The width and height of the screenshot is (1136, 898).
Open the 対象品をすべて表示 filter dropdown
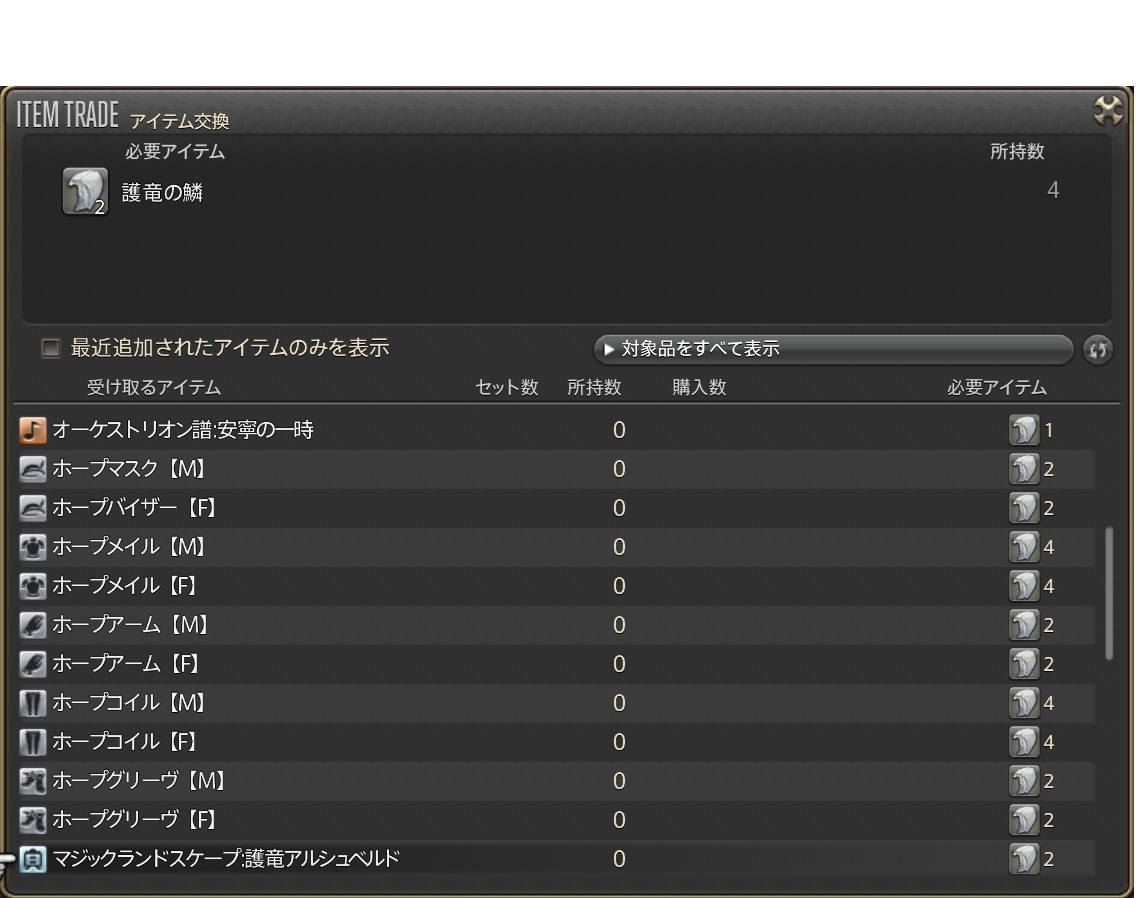[x=832, y=349]
